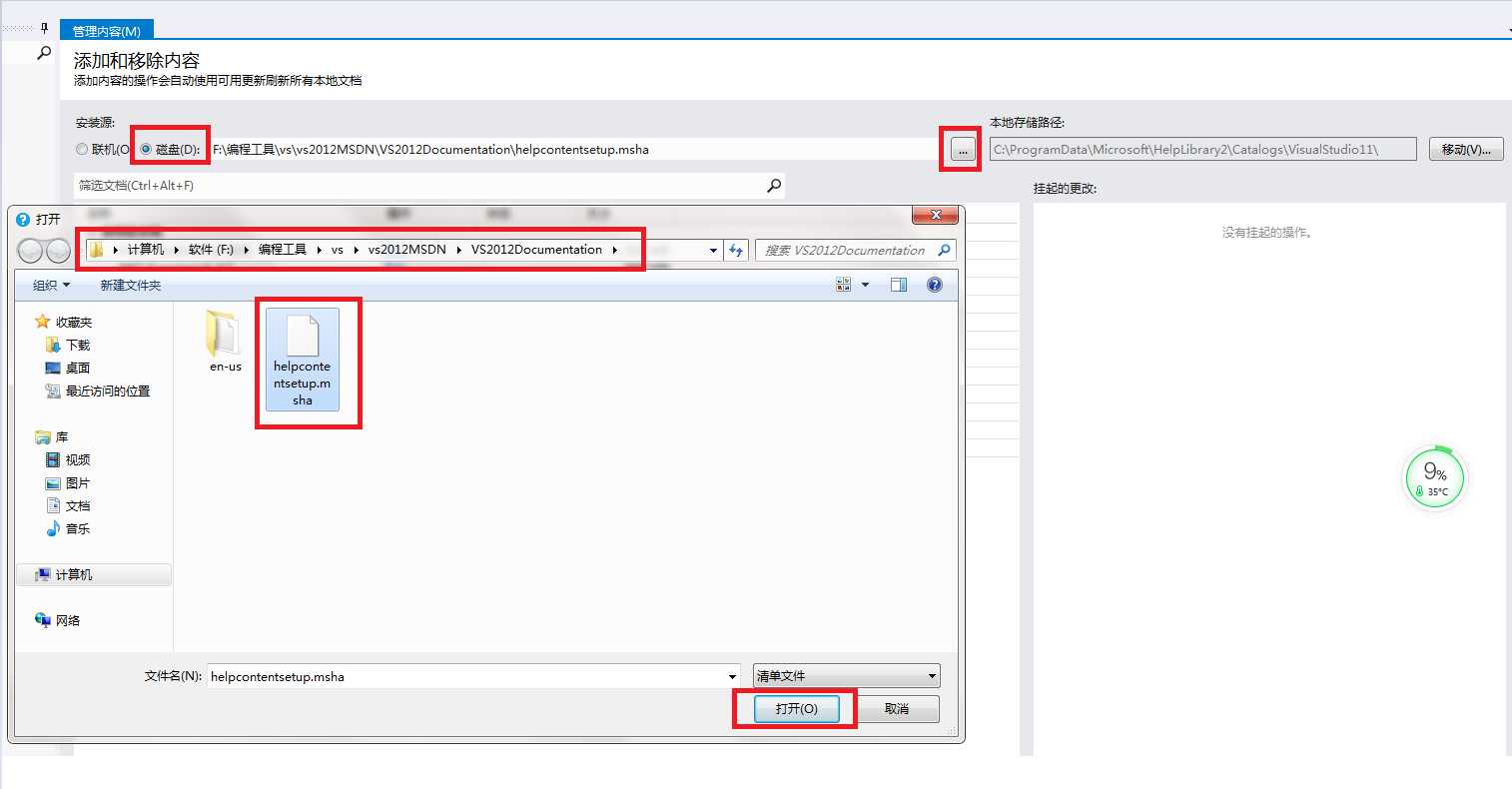
Task: Select the 联机 radio button
Action: point(82,149)
